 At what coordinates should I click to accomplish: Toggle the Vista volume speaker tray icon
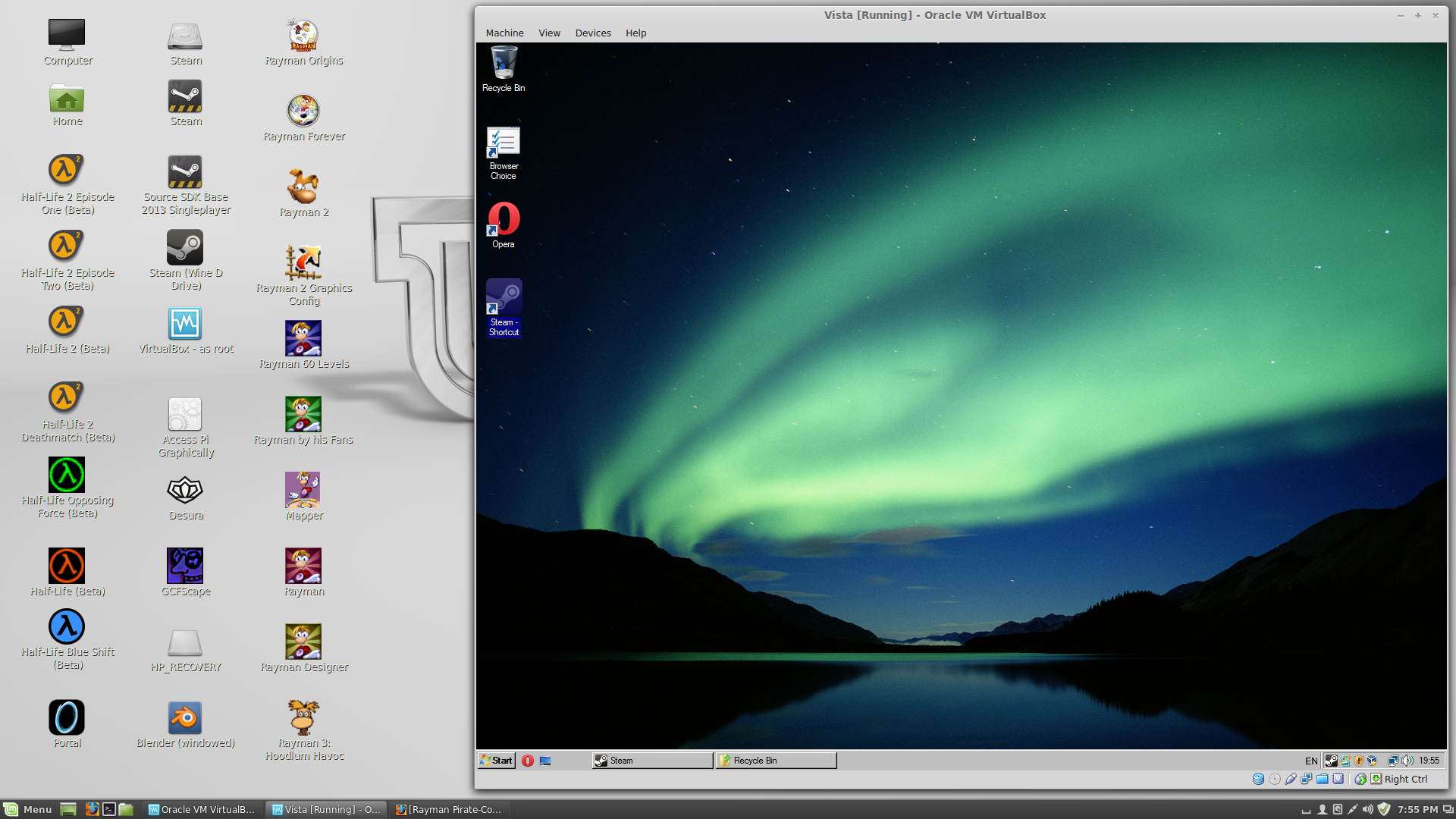[x=1407, y=761]
